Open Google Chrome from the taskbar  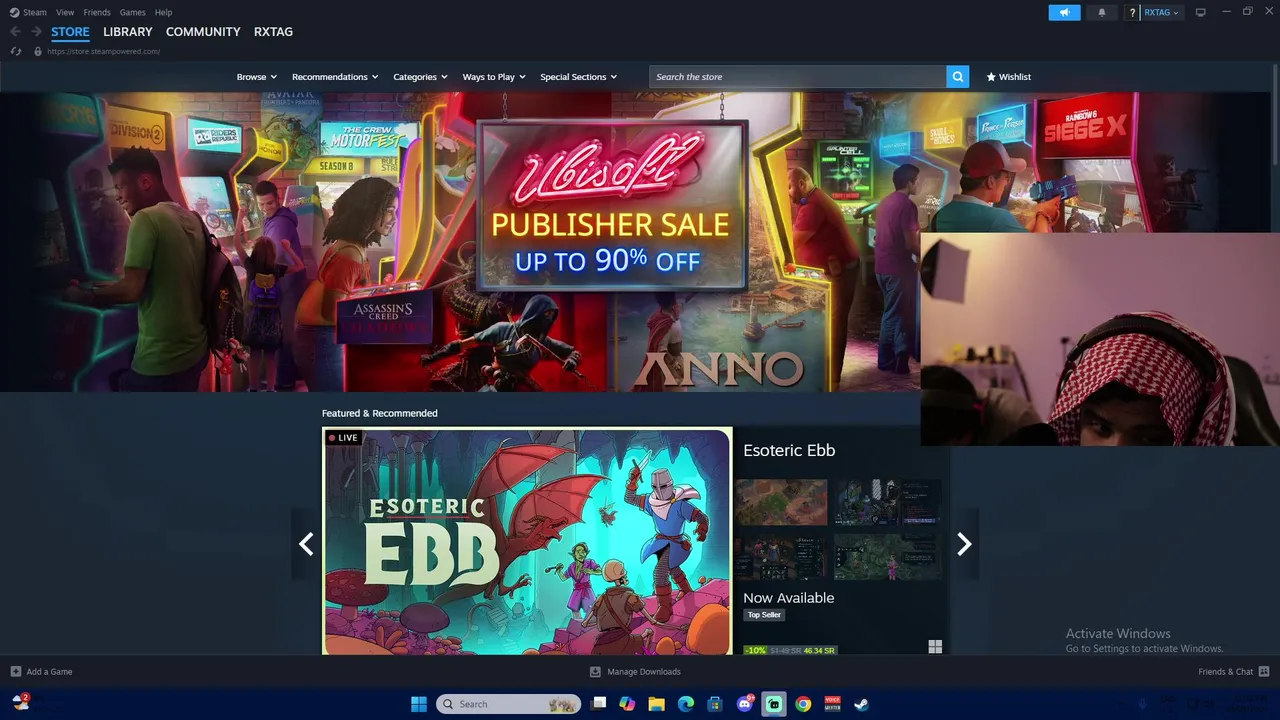[x=803, y=704]
